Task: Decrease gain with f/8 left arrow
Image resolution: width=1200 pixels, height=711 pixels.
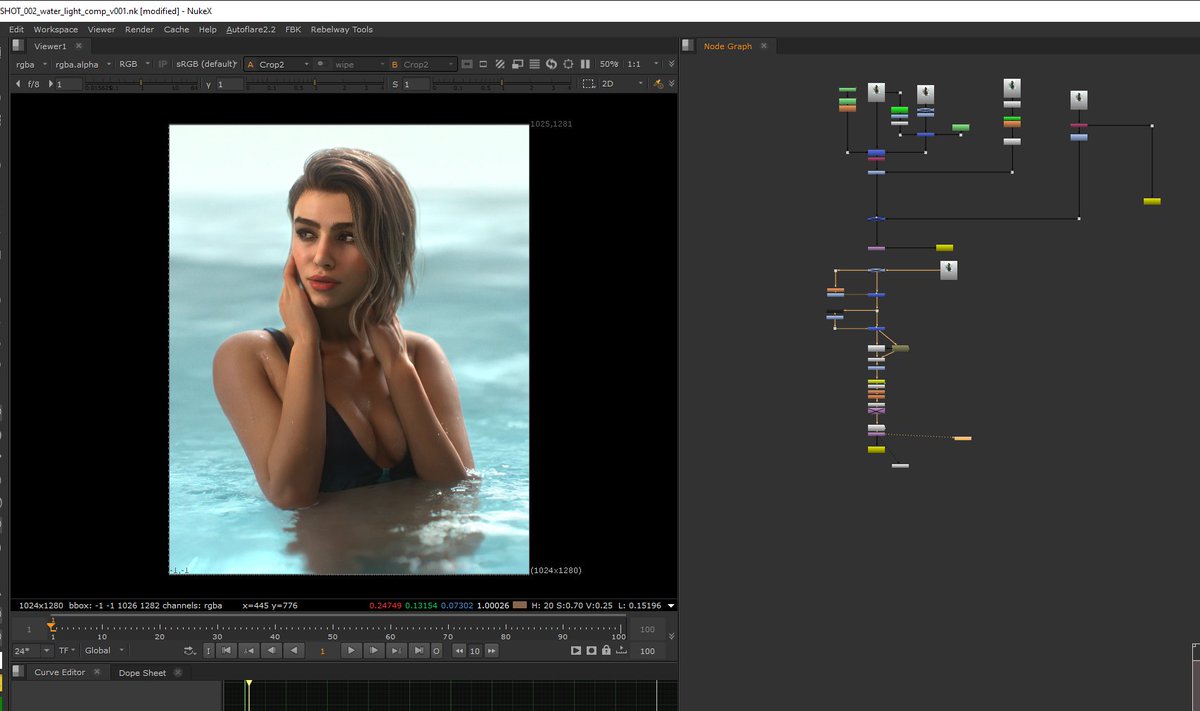Action: point(18,84)
